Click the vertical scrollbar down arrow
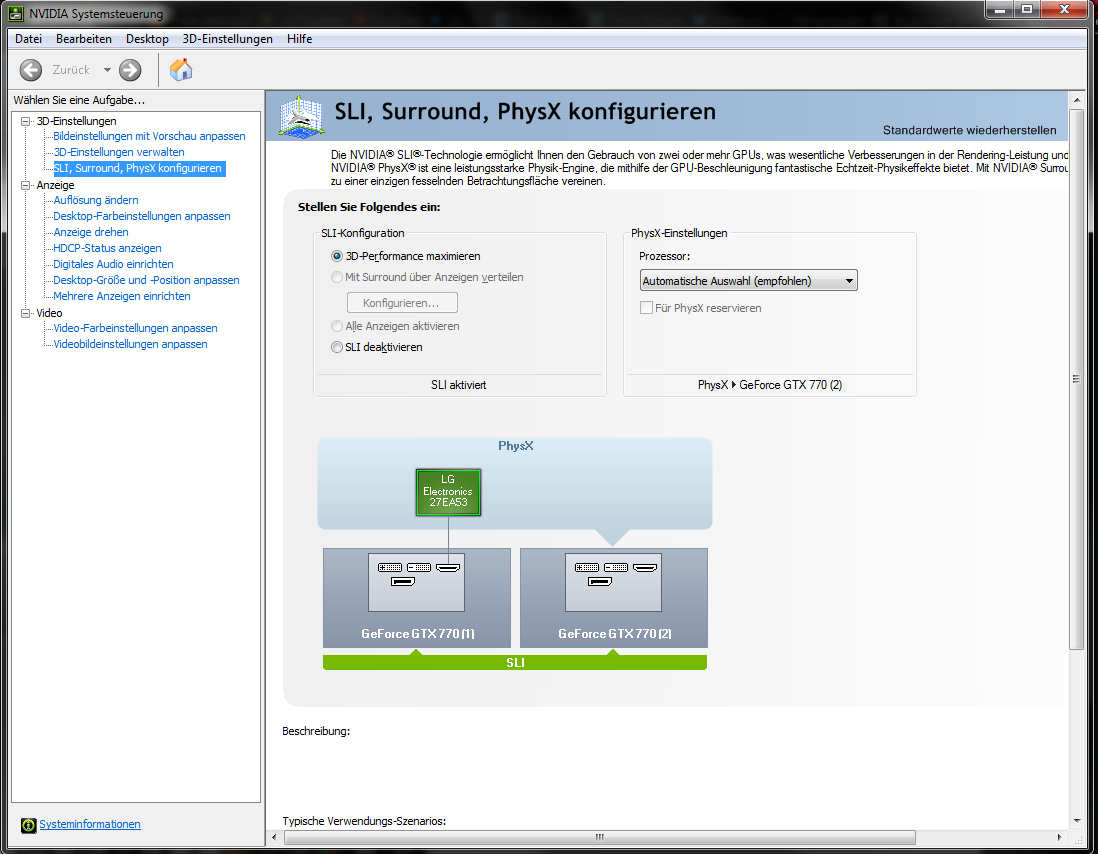 click(x=1077, y=821)
